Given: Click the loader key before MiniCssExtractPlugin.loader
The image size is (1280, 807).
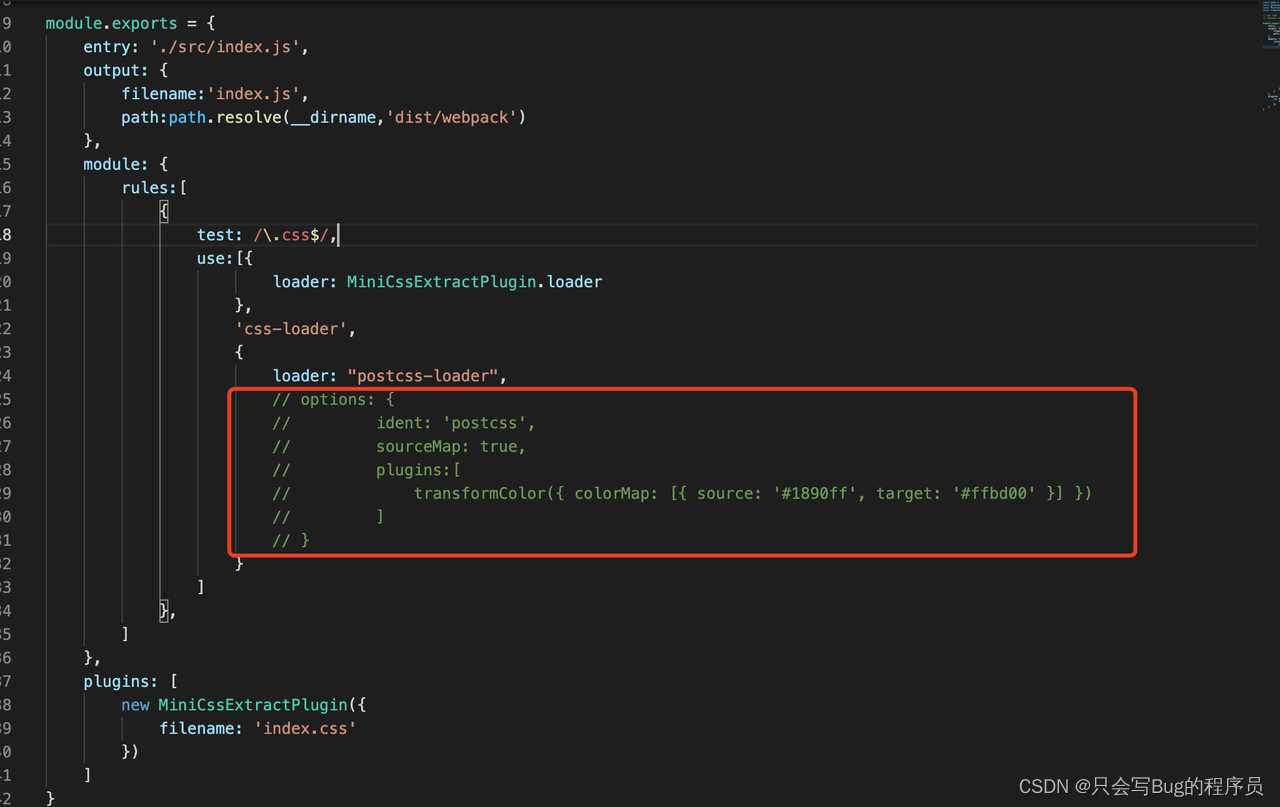Looking at the screenshot, I should 305,282.
